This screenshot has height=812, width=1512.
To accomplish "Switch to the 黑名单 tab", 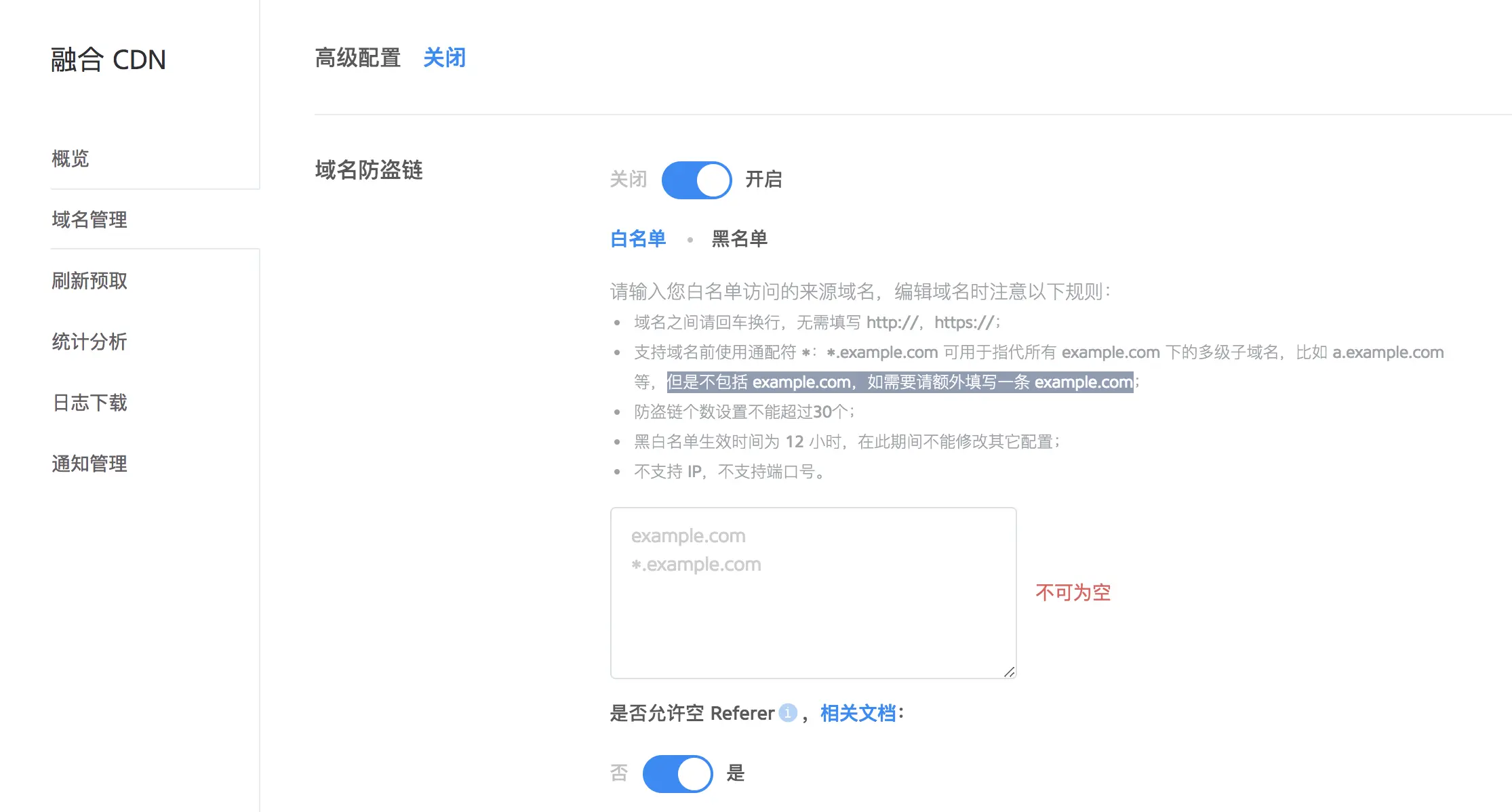I will pos(739,239).
